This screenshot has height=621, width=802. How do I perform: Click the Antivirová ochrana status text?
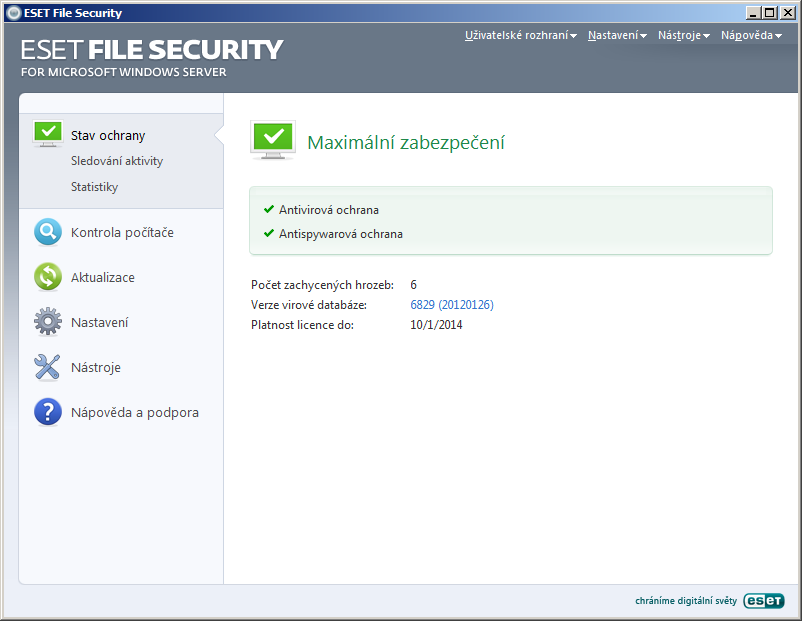pos(329,210)
